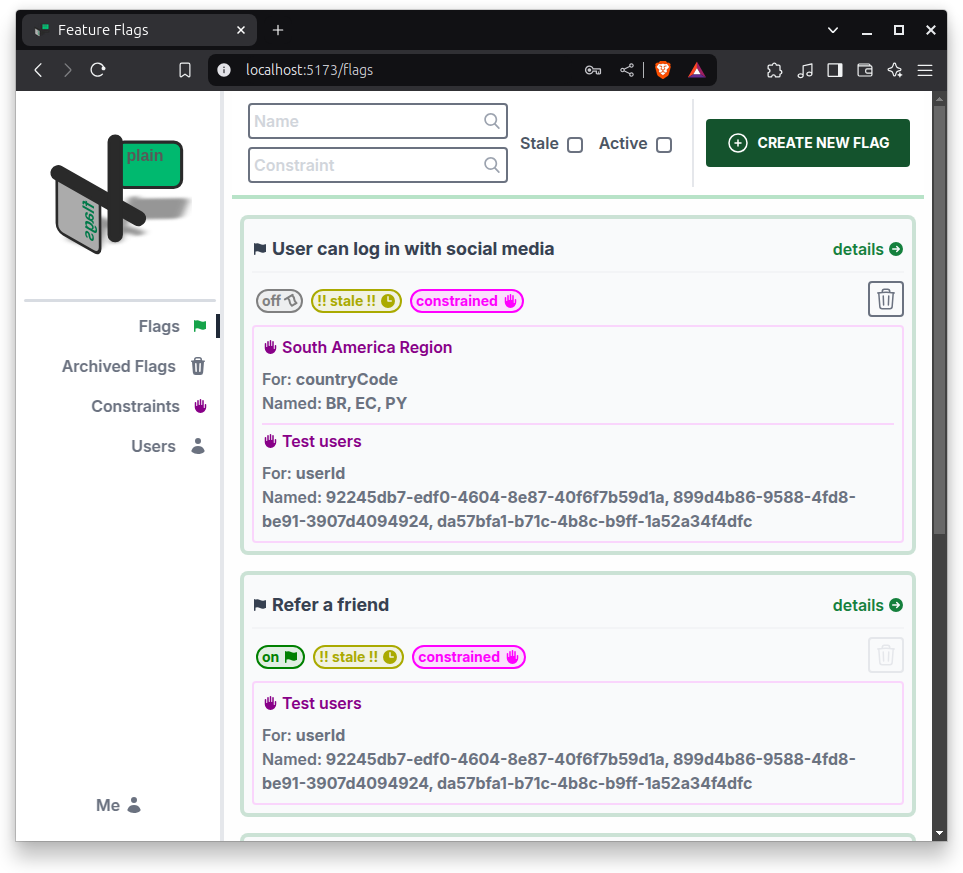Click the Brave Shields icon

(x=662, y=70)
